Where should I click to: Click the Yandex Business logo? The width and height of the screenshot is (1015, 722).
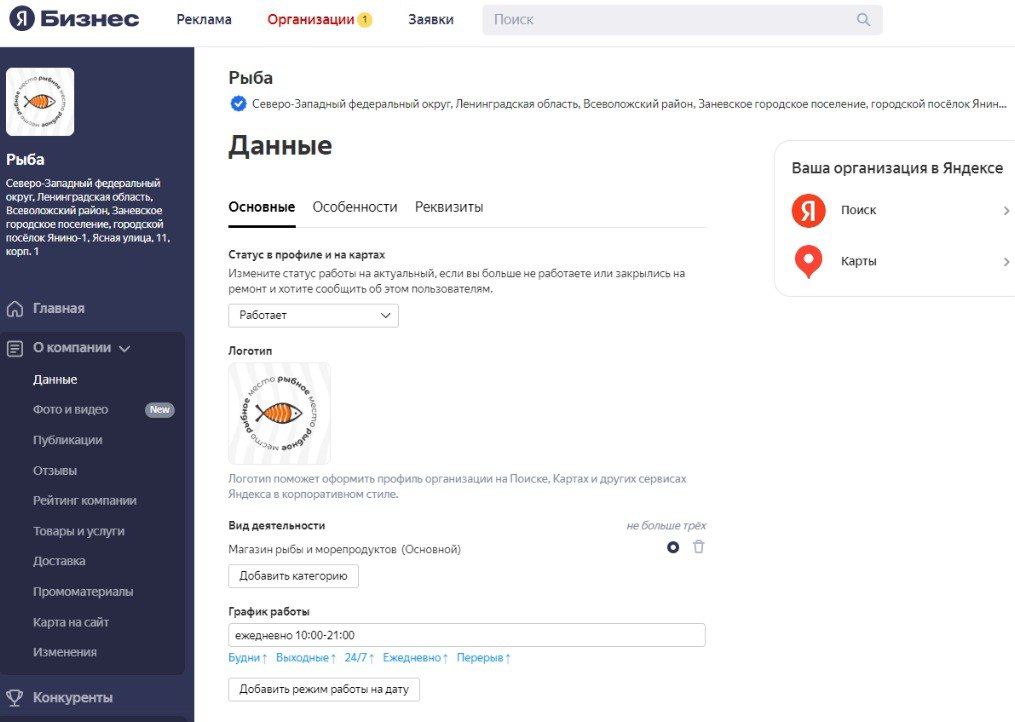tap(74, 19)
